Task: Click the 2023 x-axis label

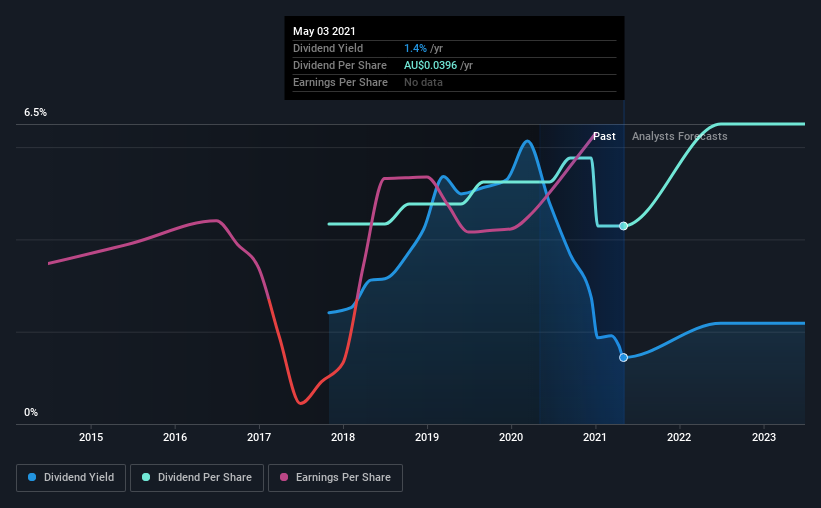Action: click(x=764, y=437)
